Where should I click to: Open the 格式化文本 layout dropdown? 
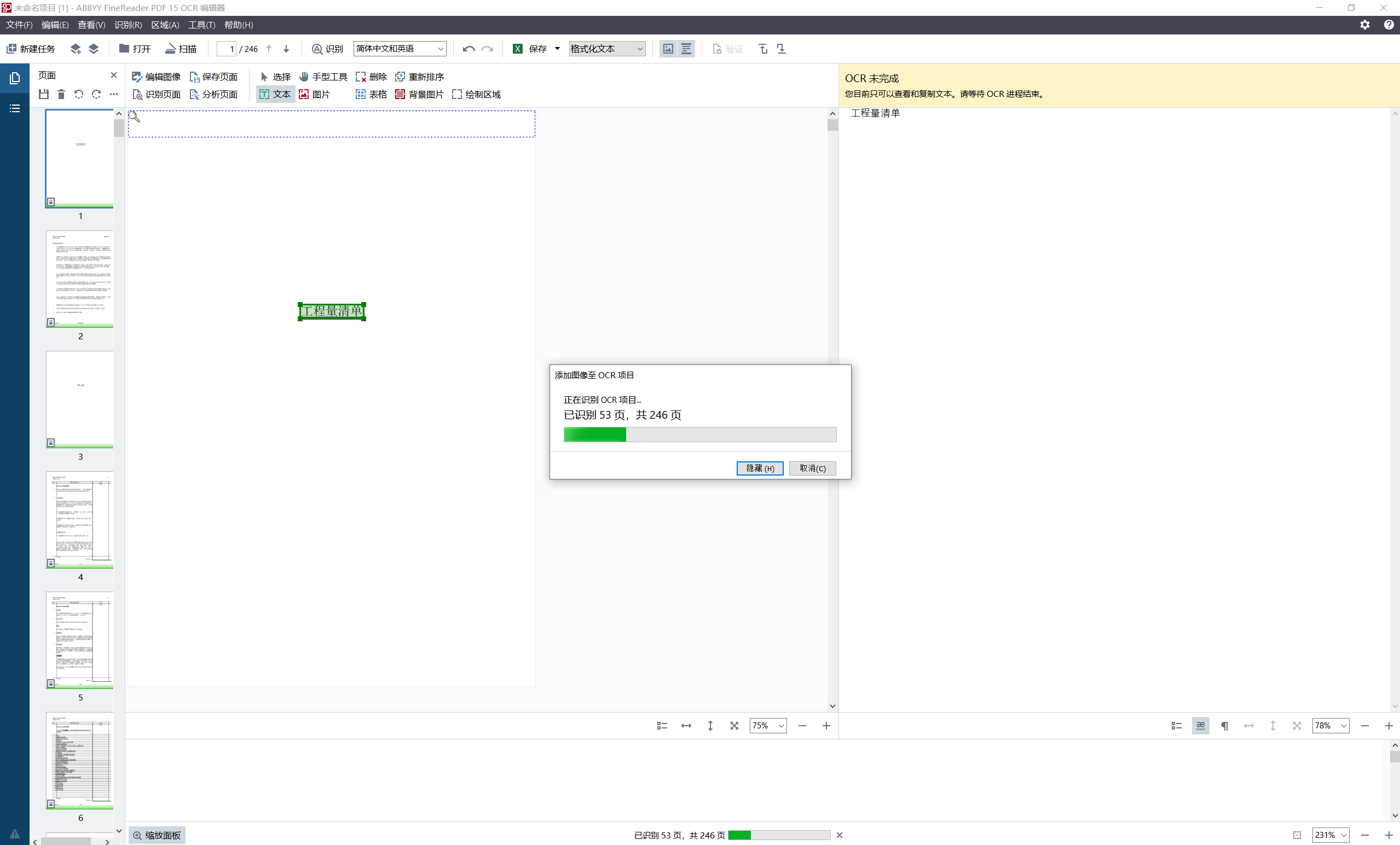coord(607,49)
